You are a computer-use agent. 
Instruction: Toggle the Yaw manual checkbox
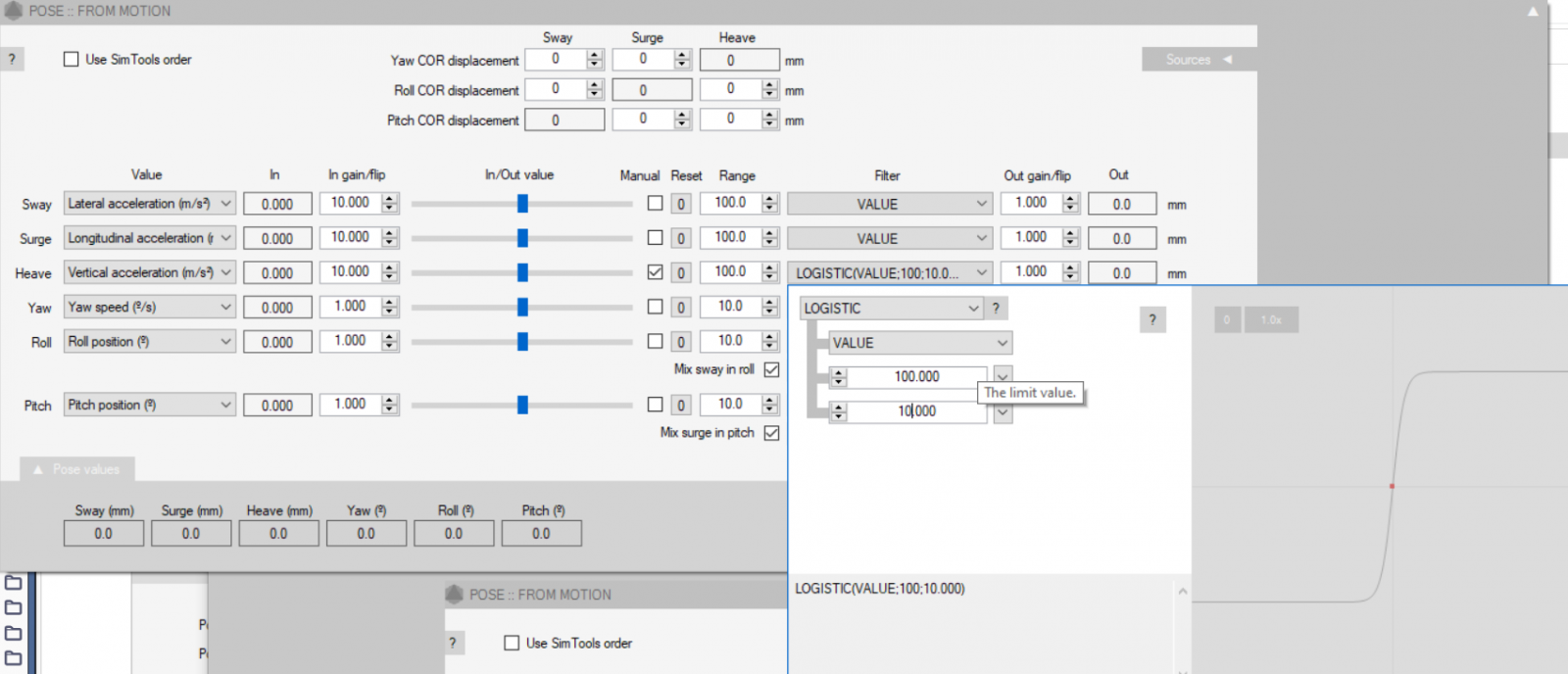[x=656, y=306]
